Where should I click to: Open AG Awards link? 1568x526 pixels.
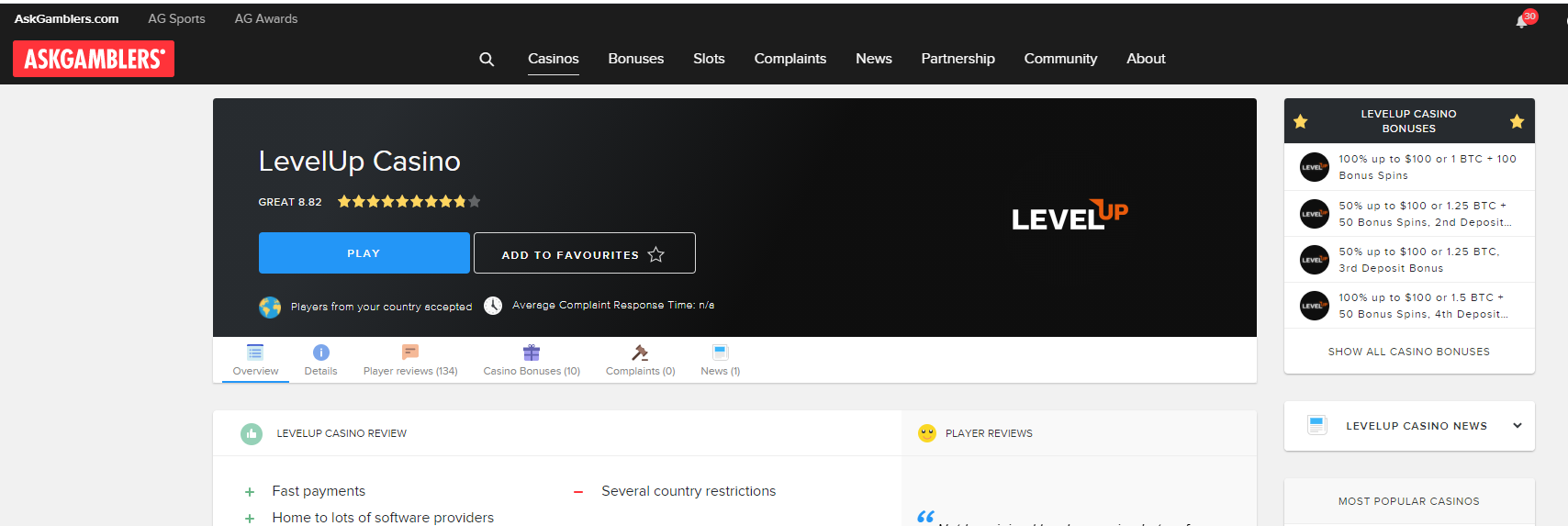tap(266, 18)
